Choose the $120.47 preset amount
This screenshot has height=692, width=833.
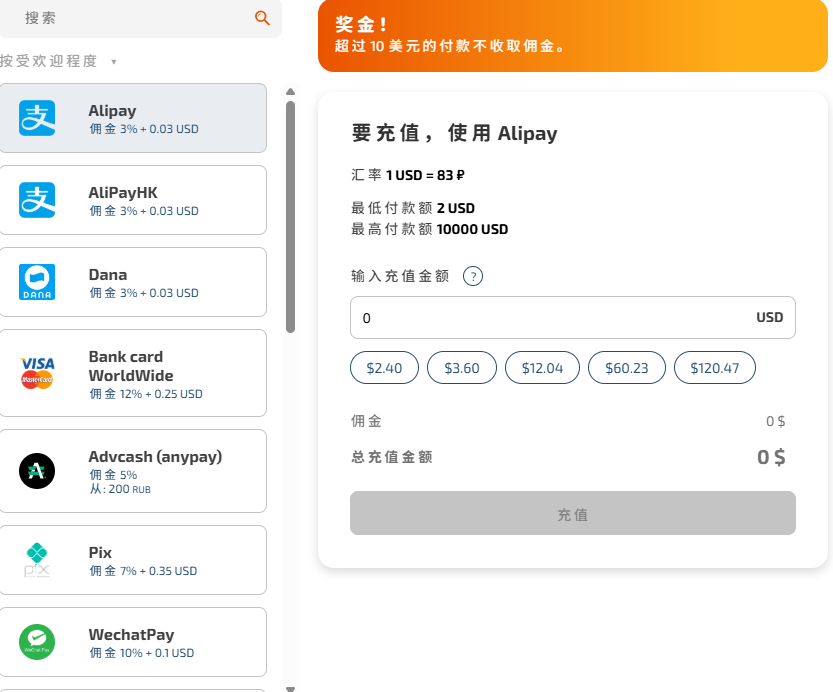point(715,368)
